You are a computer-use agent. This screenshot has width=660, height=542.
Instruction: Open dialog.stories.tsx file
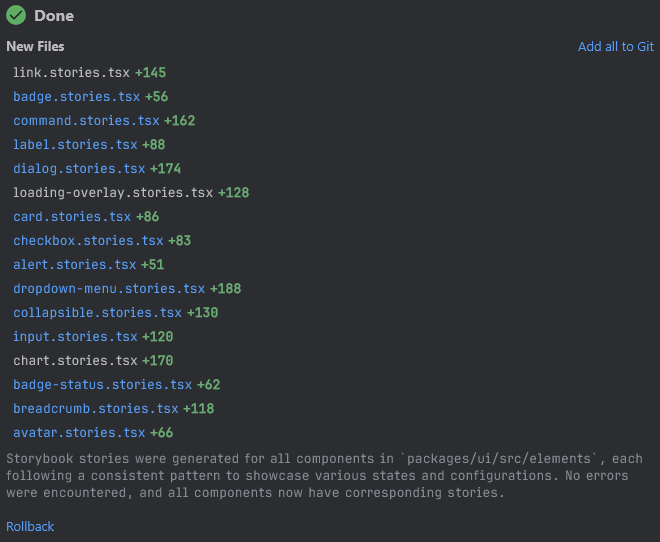(79, 169)
